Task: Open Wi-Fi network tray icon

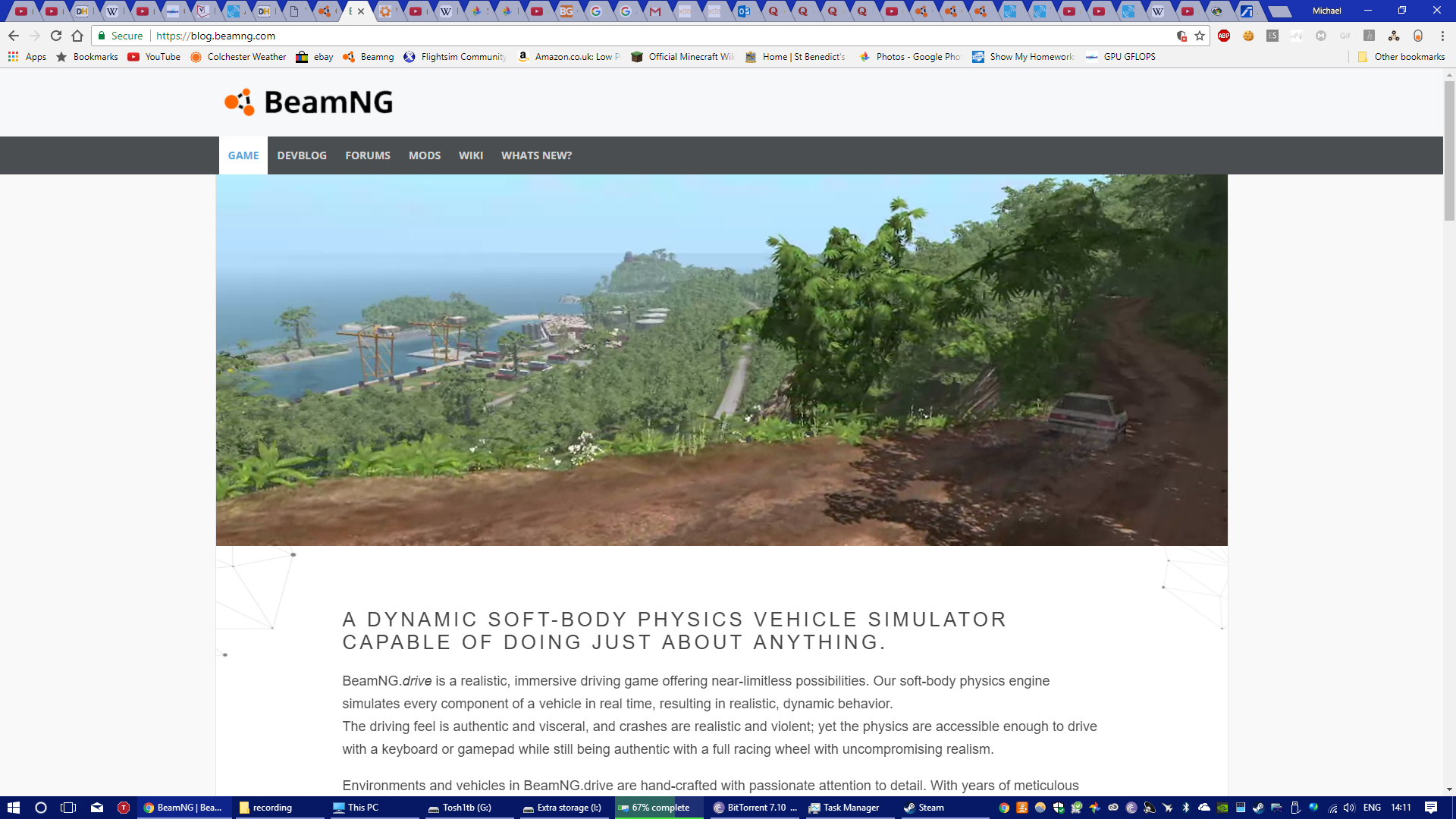Action: click(x=1332, y=808)
